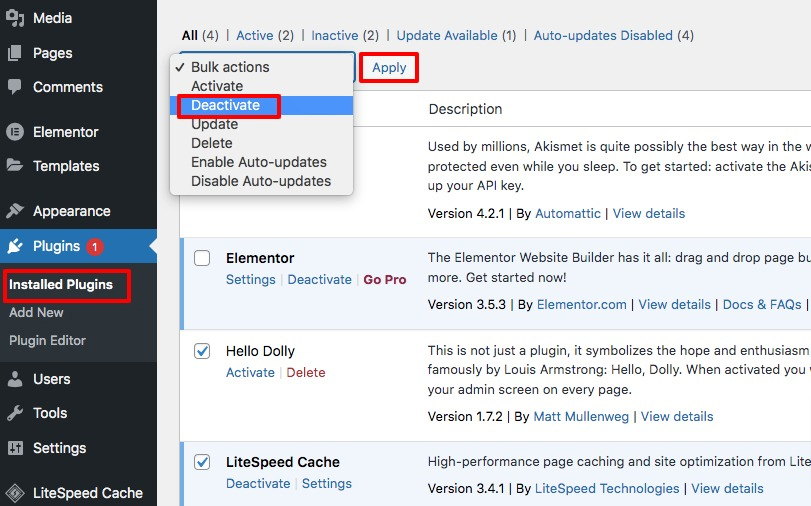Uncheck the Hello Dolly plugin checkbox

[202, 351]
